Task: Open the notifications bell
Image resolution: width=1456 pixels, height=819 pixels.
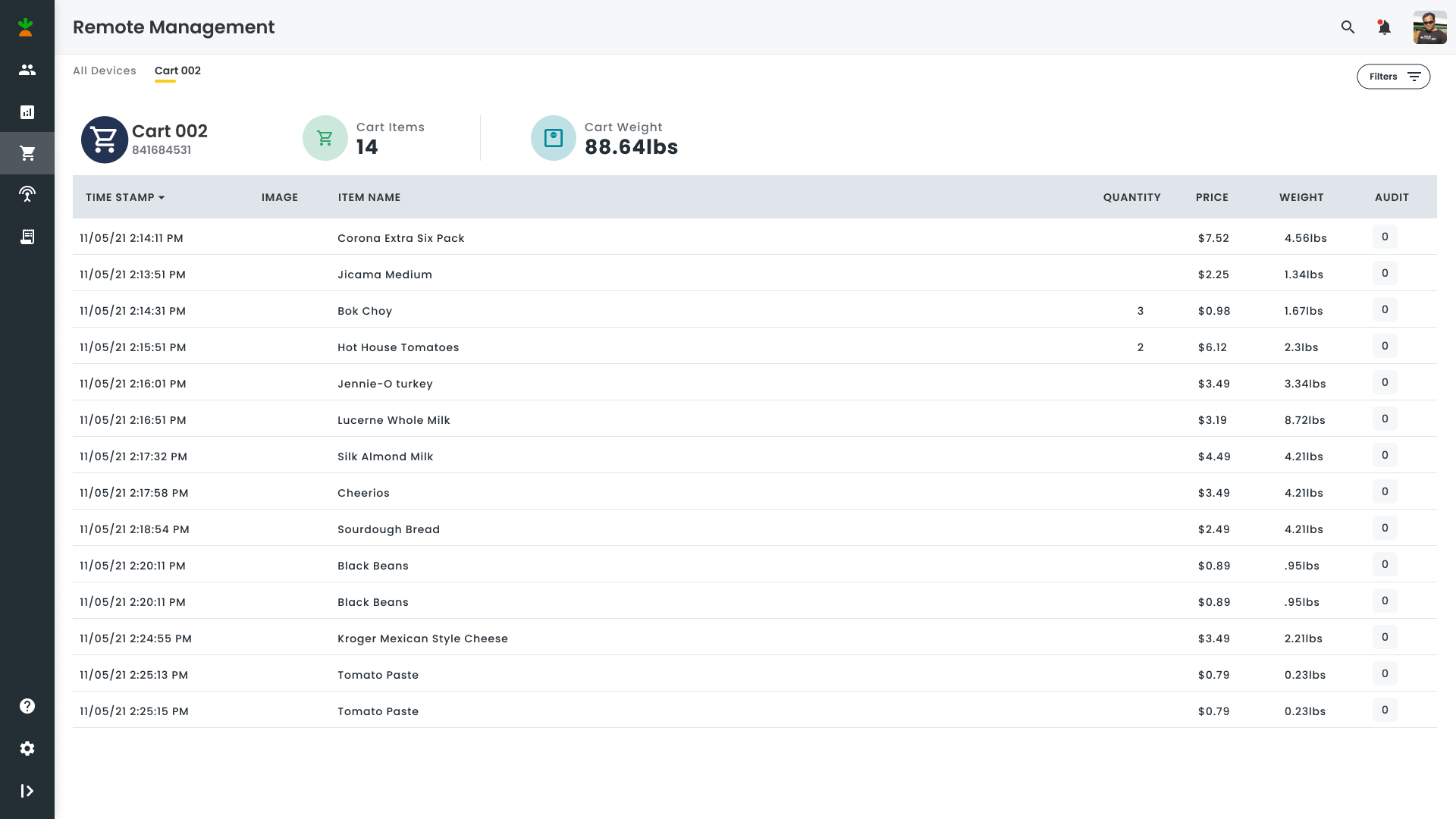Action: (x=1384, y=27)
